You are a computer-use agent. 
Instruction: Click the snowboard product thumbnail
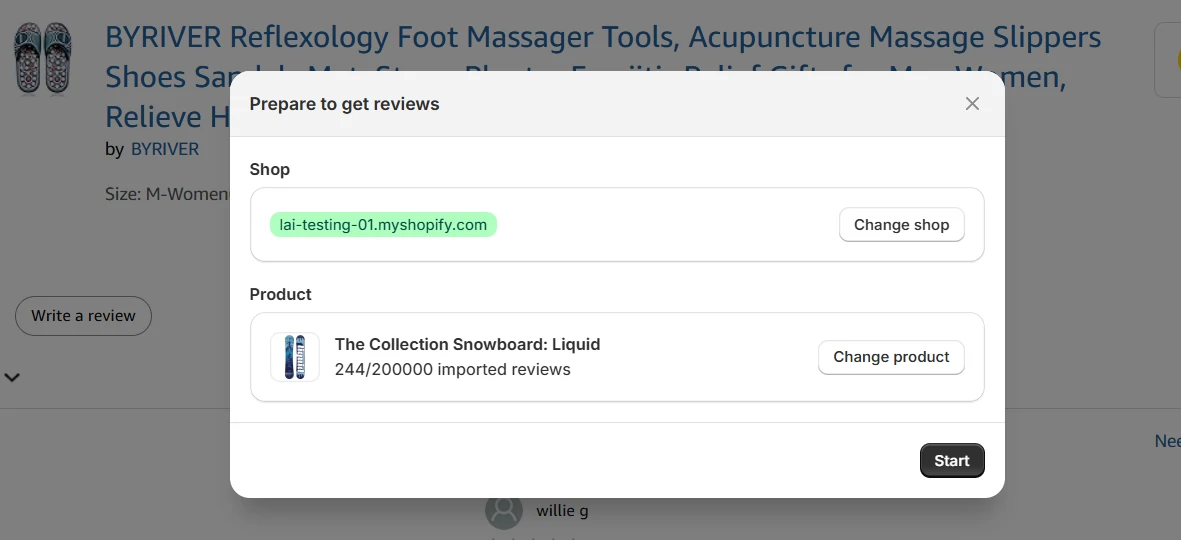(295, 357)
